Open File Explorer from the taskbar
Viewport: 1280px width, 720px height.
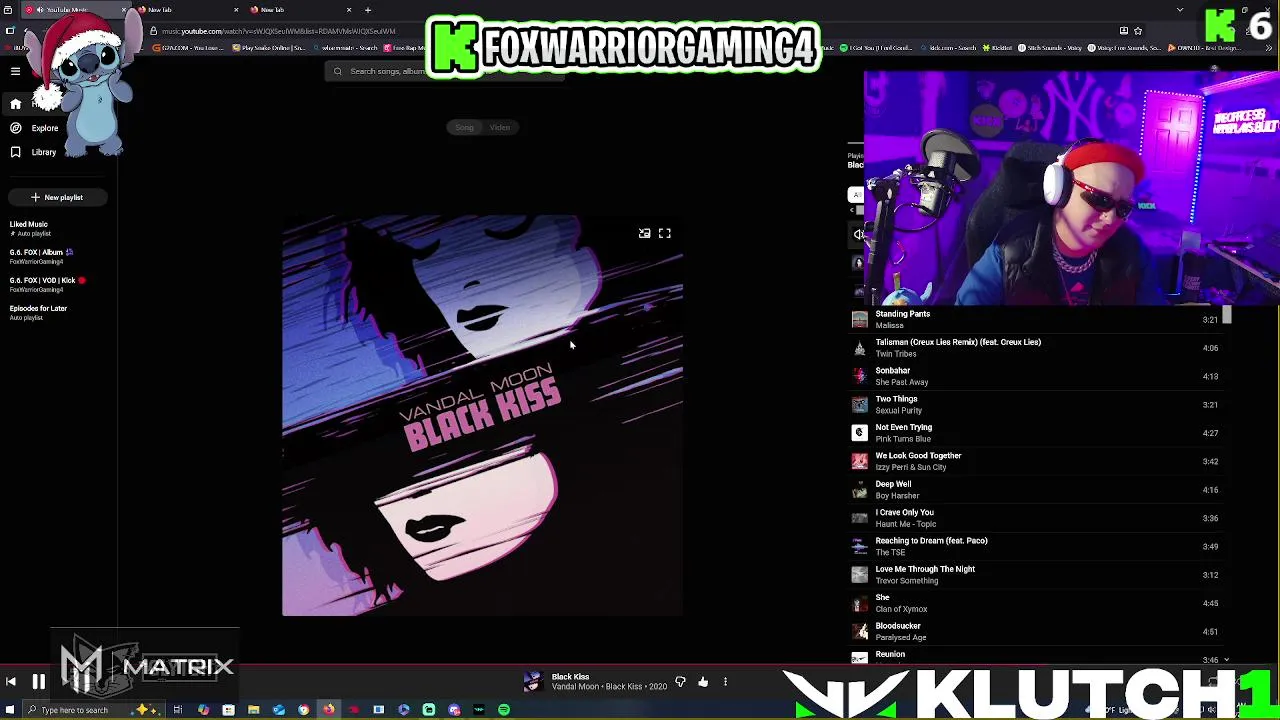click(254, 710)
